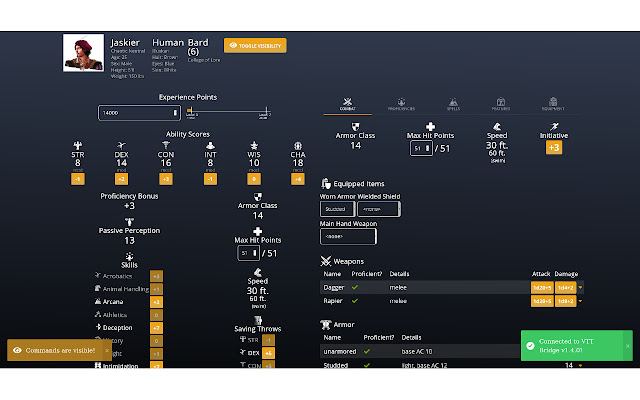This screenshot has height=400, width=640.
Task: Toggle the Dagger proficient checkmark
Action: tap(355, 287)
